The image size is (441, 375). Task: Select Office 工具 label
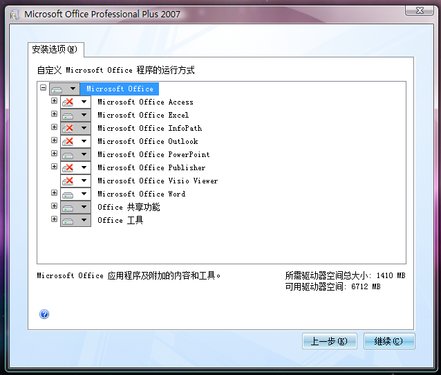tap(120, 220)
